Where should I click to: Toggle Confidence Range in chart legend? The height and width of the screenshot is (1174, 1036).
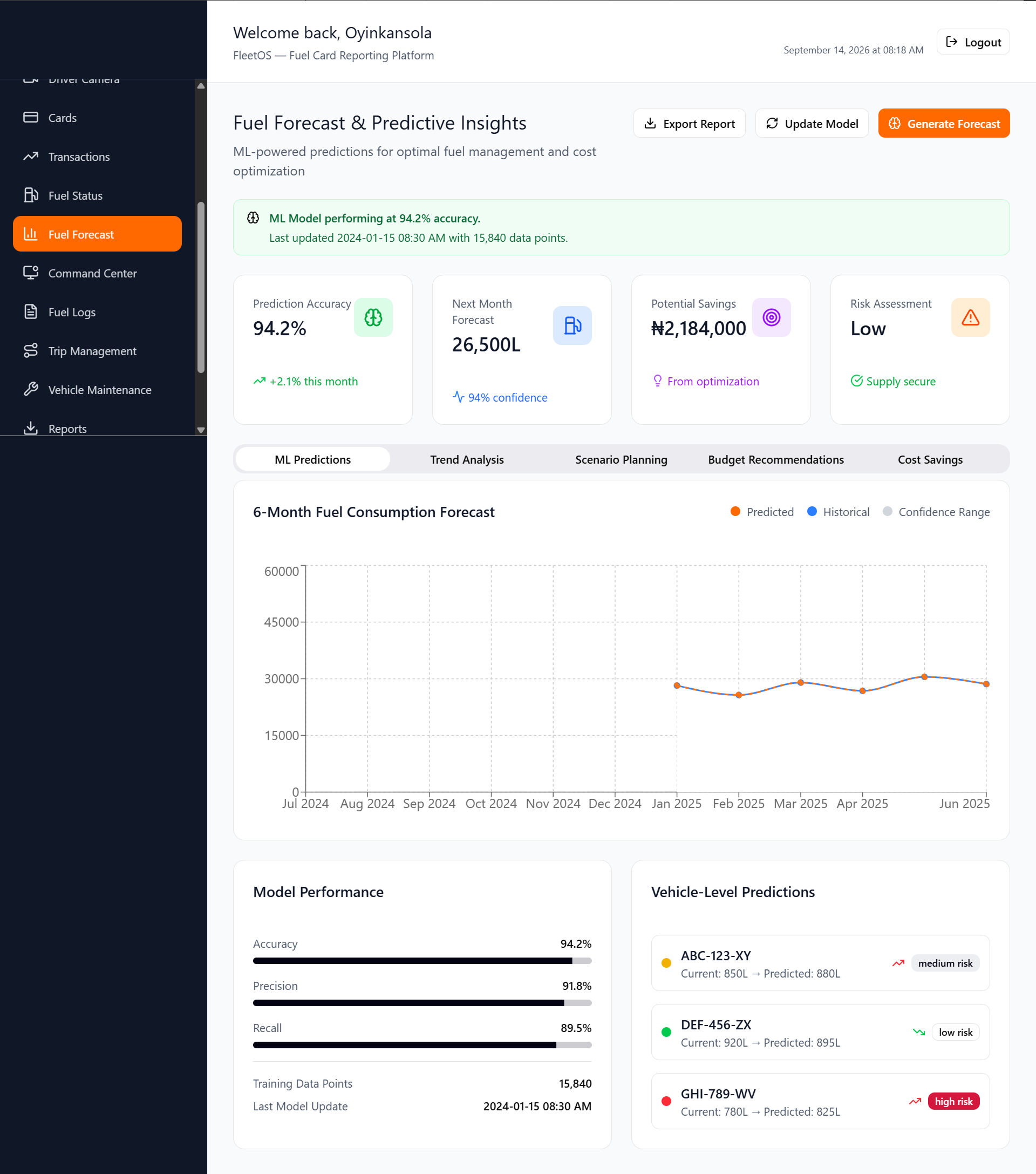936,512
